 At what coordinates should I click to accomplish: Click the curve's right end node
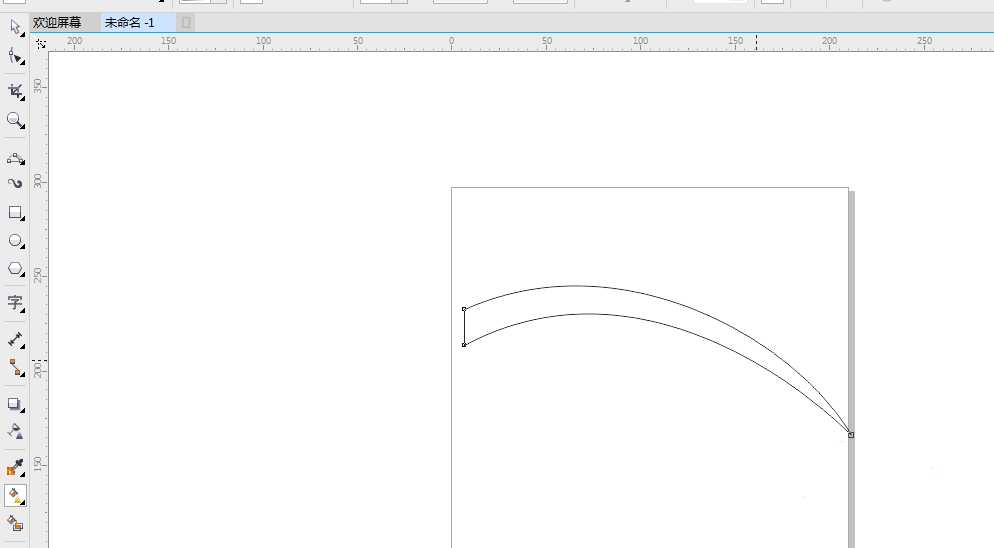tap(851, 435)
